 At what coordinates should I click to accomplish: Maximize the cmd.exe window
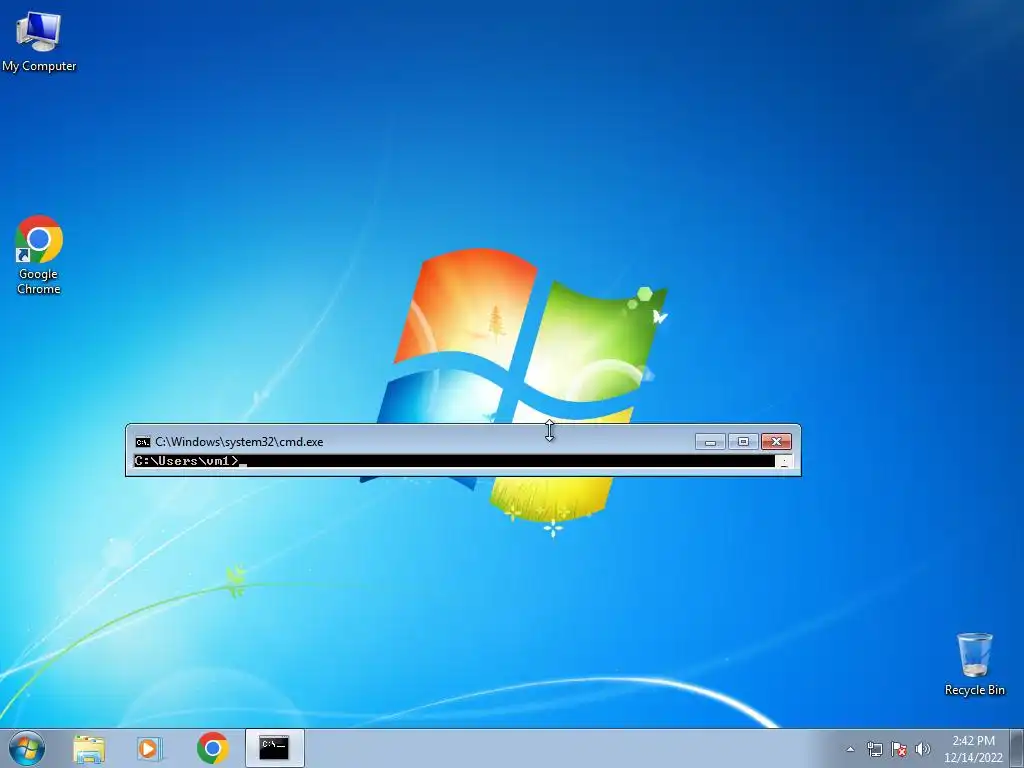[x=743, y=442]
